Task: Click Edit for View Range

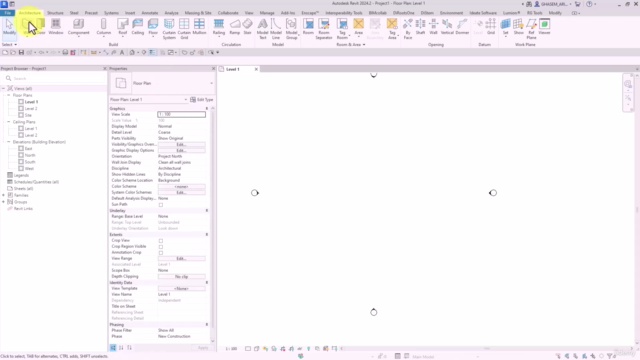Action: (x=182, y=259)
